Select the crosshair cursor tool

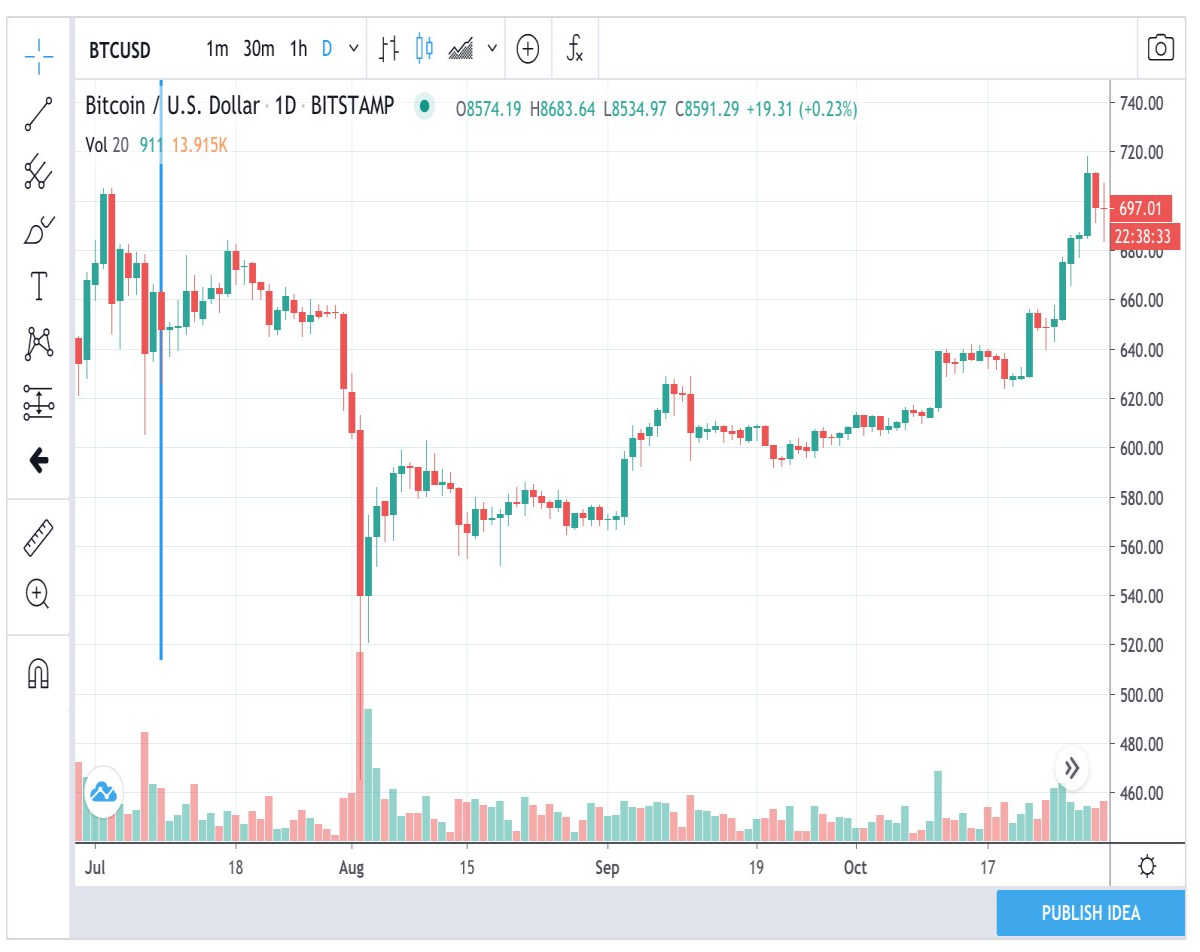click(x=39, y=55)
